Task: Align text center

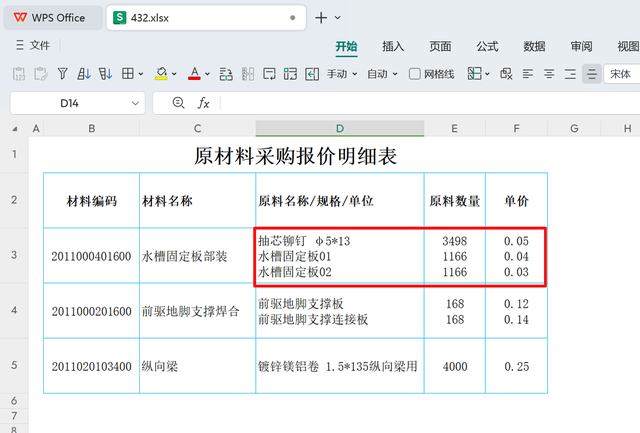Action: [x=549, y=74]
